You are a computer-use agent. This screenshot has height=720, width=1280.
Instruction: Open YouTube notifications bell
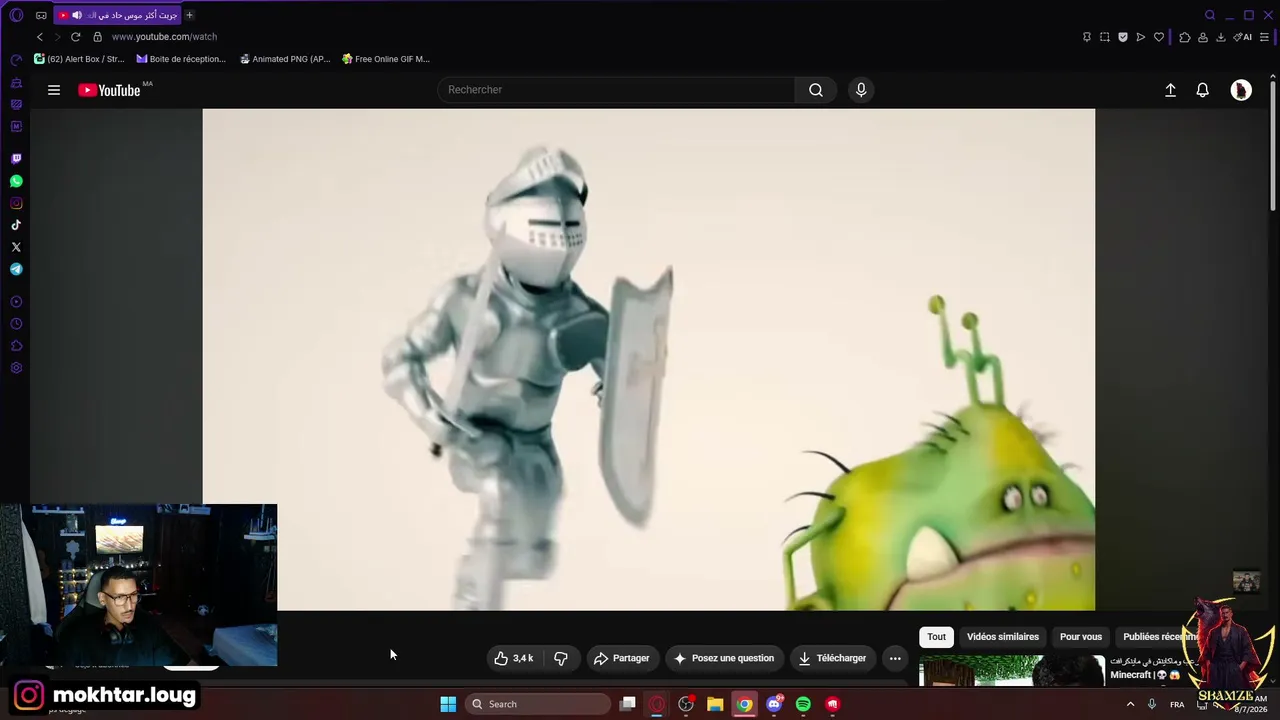pyautogui.click(x=1203, y=90)
